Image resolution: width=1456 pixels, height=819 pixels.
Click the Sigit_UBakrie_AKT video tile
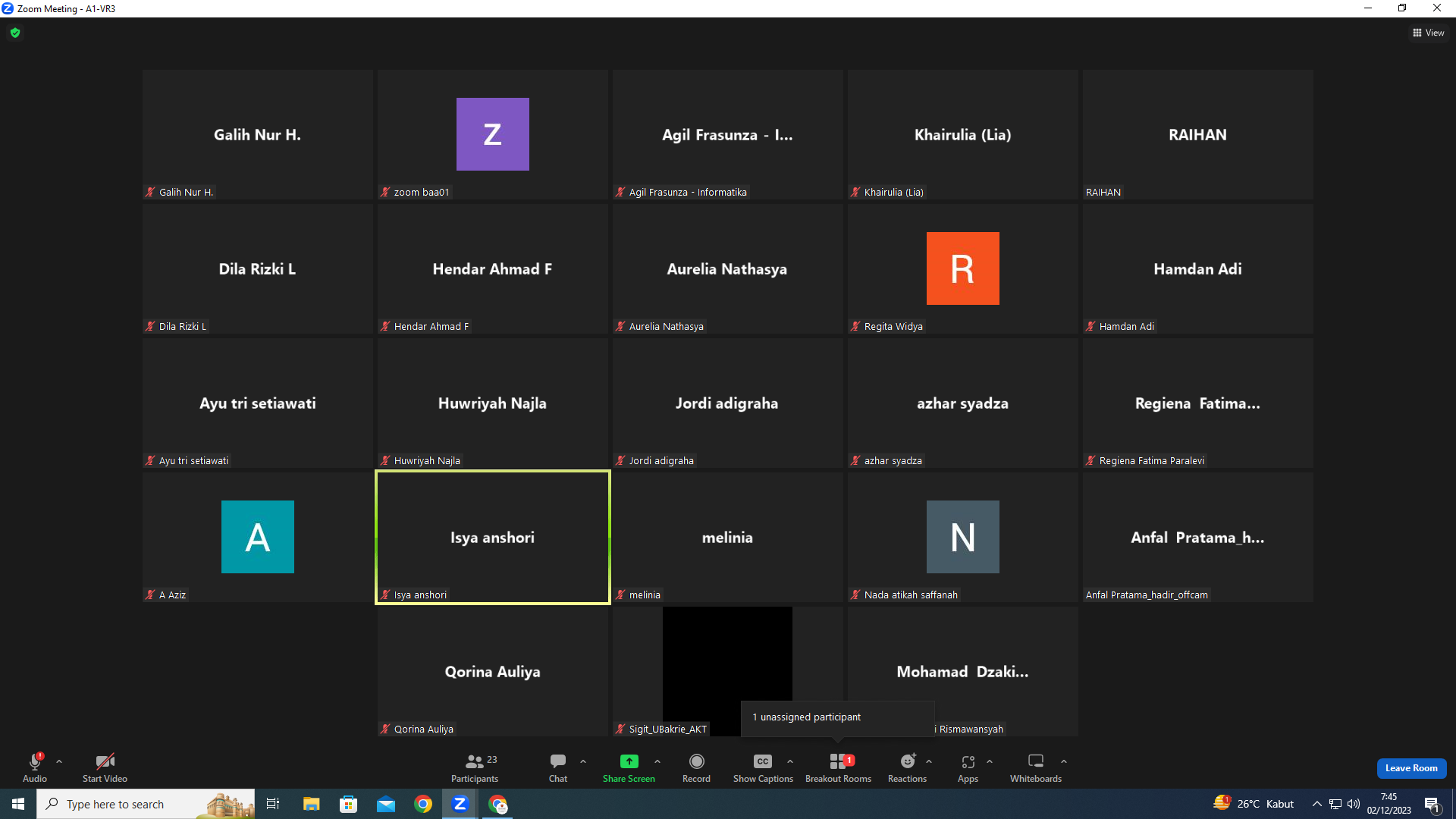coord(727,671)
